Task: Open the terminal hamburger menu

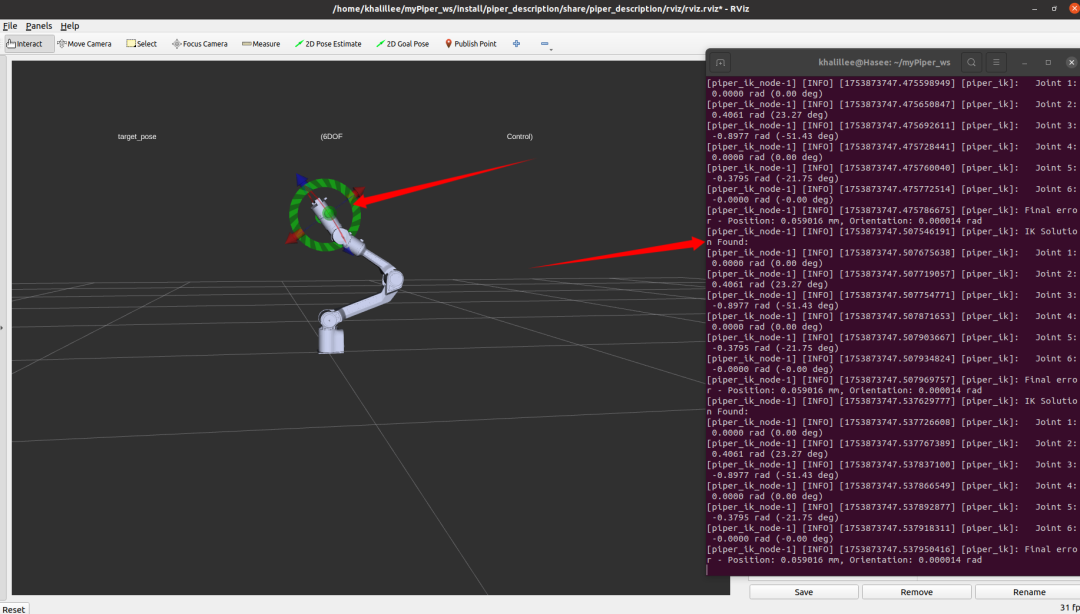Action: 996,62
